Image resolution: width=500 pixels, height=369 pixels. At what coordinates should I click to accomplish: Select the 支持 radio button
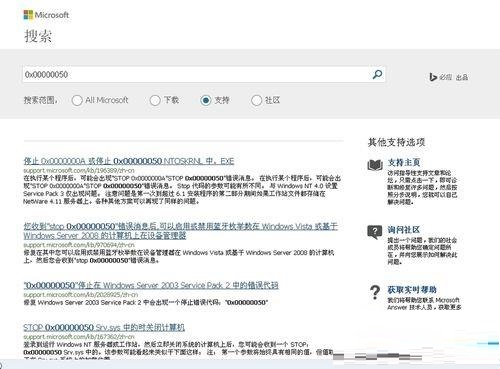coord(206,100)
